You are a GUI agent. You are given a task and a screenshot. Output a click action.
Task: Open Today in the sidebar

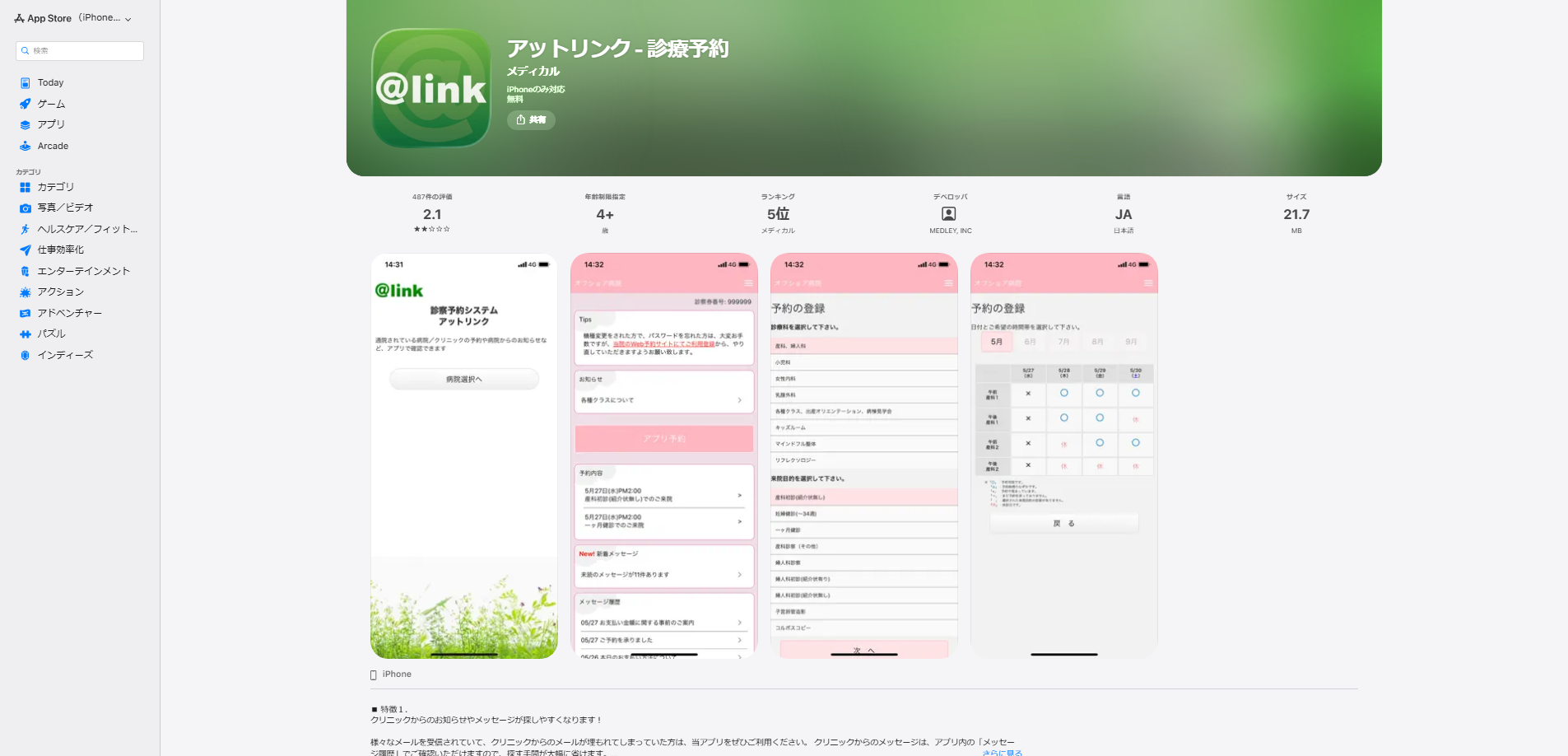coord(80,83)
